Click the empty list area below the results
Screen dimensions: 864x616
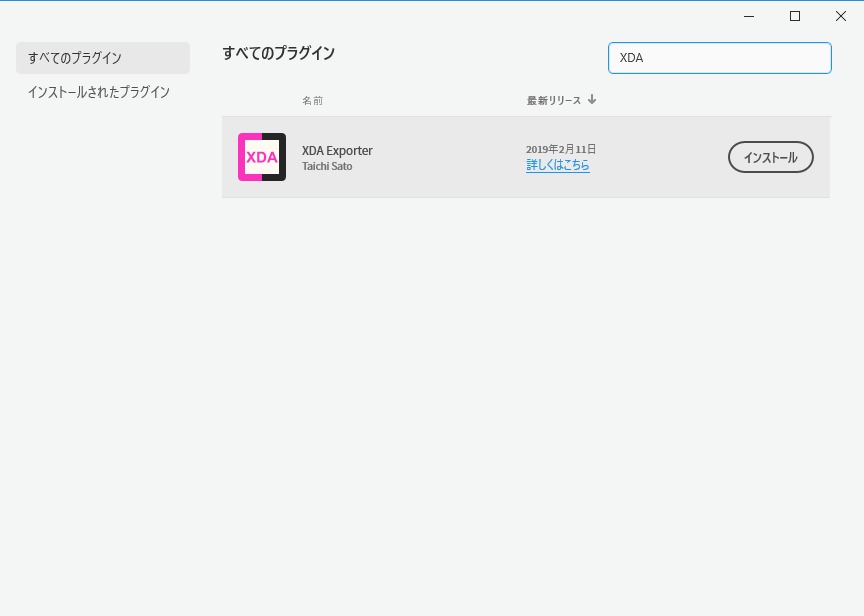pyautogui.click(x=525, y=400)
